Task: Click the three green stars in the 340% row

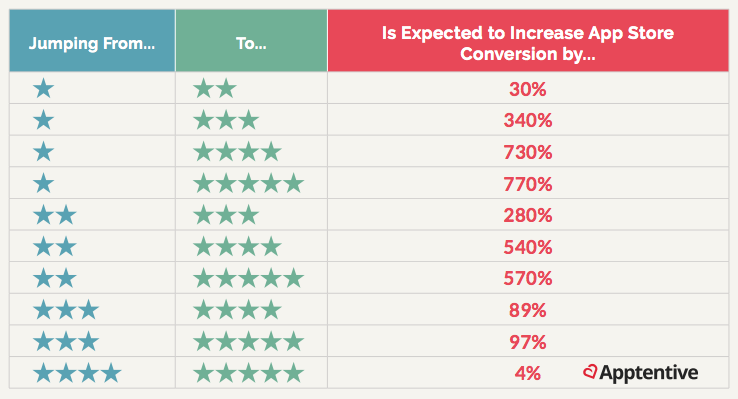Action: 226,120
